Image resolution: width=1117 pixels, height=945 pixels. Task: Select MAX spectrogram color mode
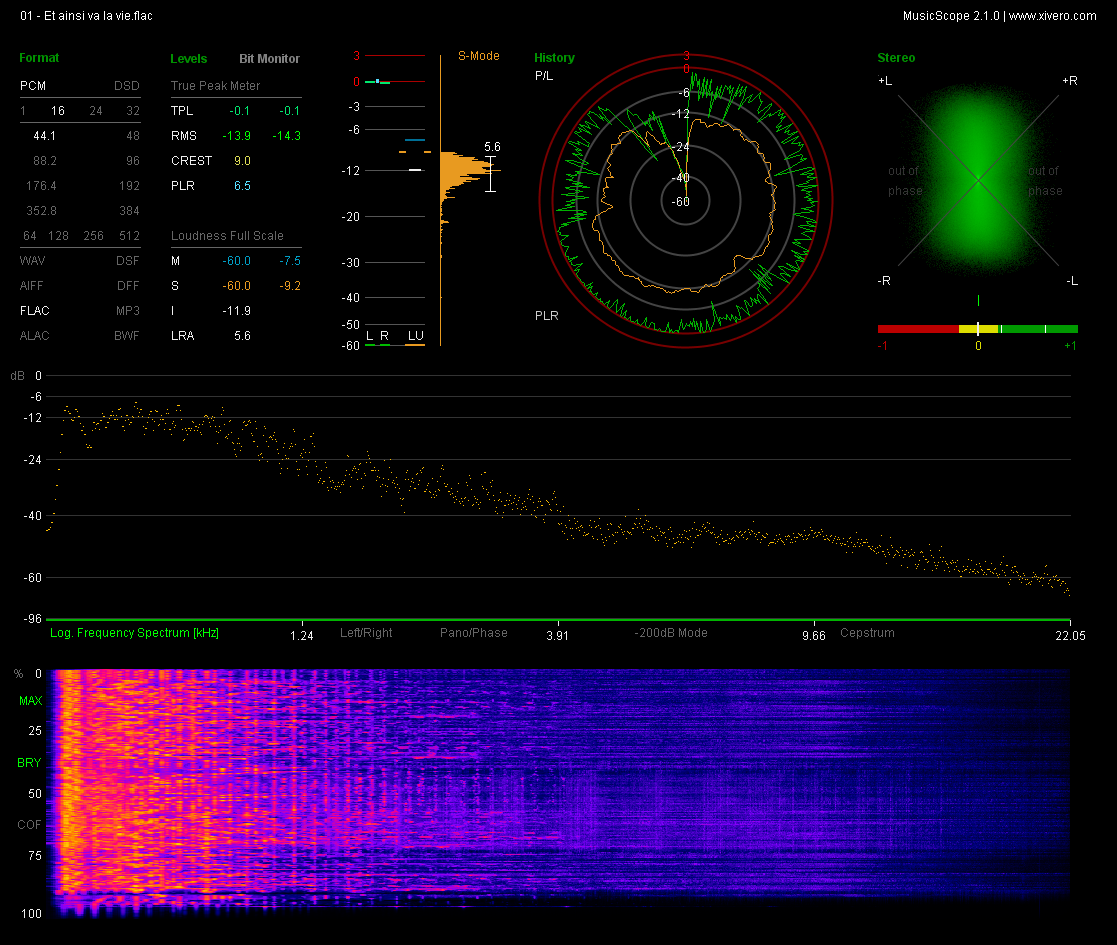pos(30,701)
